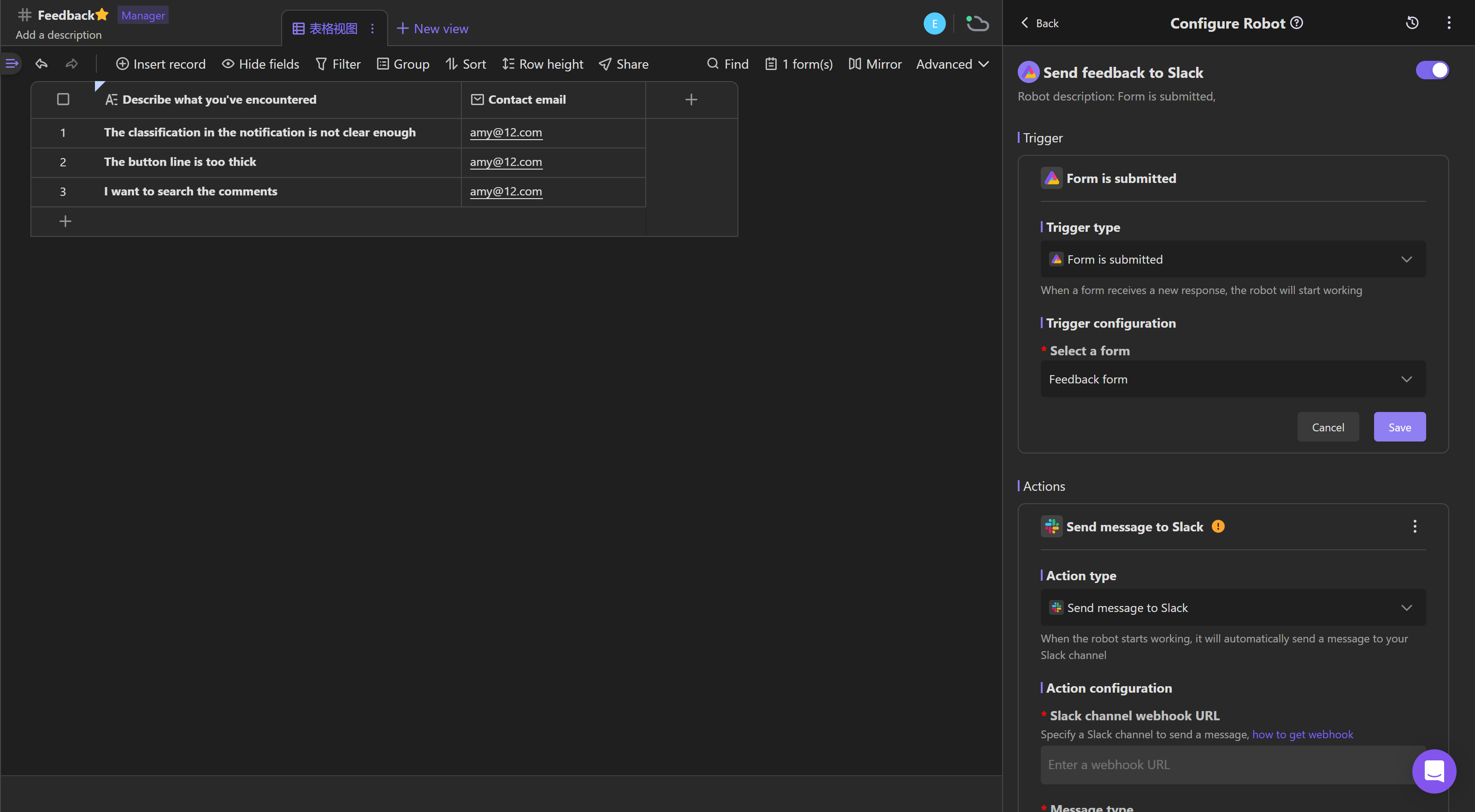Click the Share toolbar button
Viewport: 1475px width, 812px height.
pyautogui.click(x=624, y=64)
